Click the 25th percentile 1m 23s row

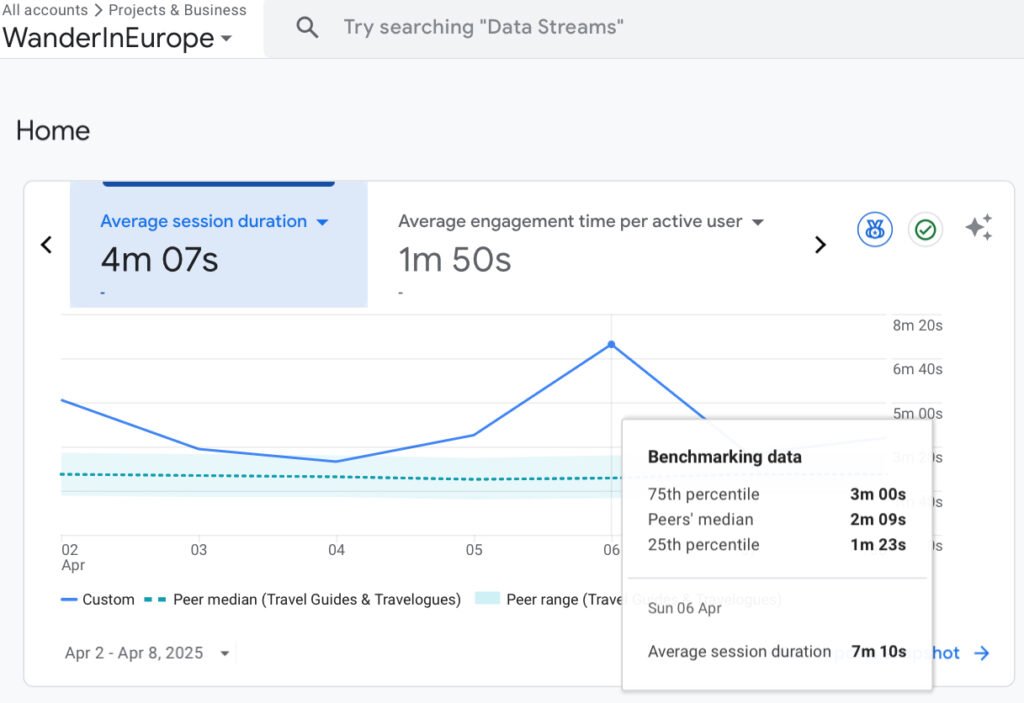tap(776, 545)
